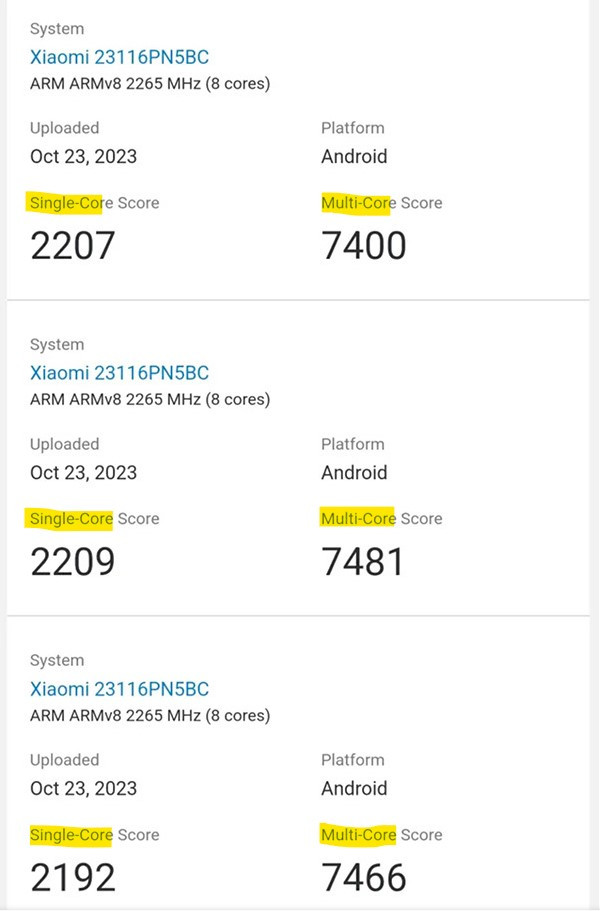600x911 pixels.
Task: Click the Android platform text in the first result
Action: [x=354, y=156]
